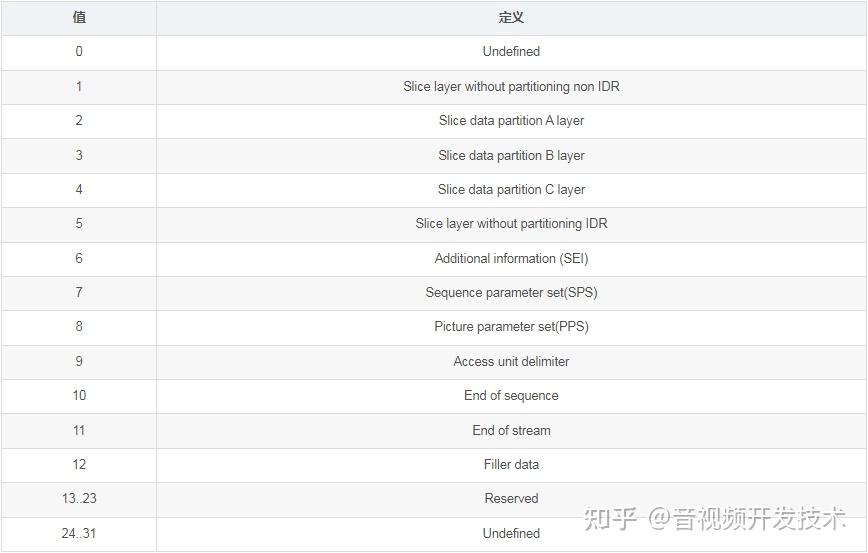Click the "定义" column header
868x553 pixels.
511,17
